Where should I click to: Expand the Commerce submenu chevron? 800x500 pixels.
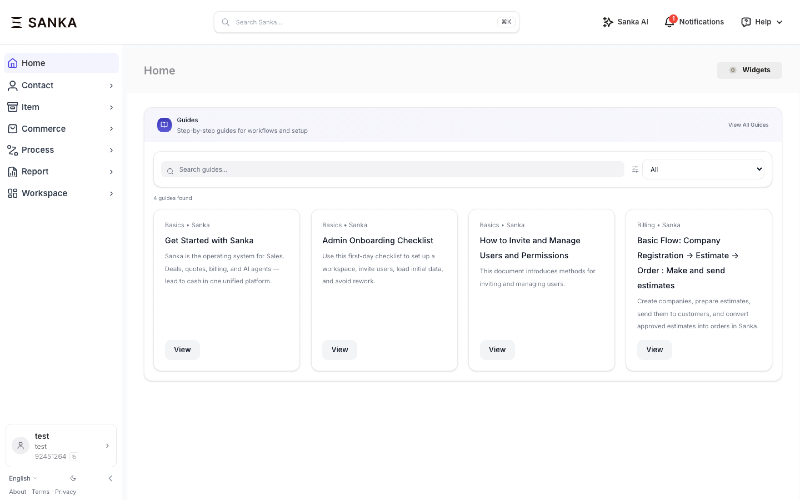pyautogui.click(x=111, y=129)
